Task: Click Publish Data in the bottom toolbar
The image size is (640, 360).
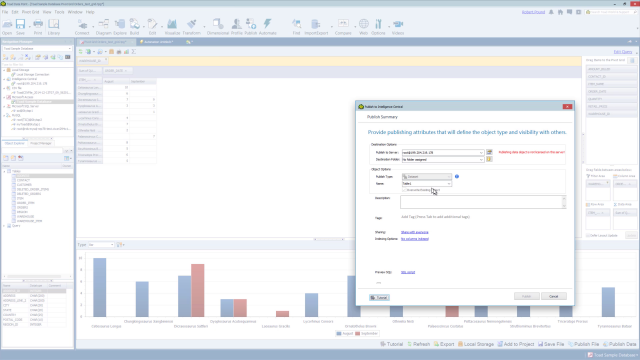Action: [x=620, y=344]
